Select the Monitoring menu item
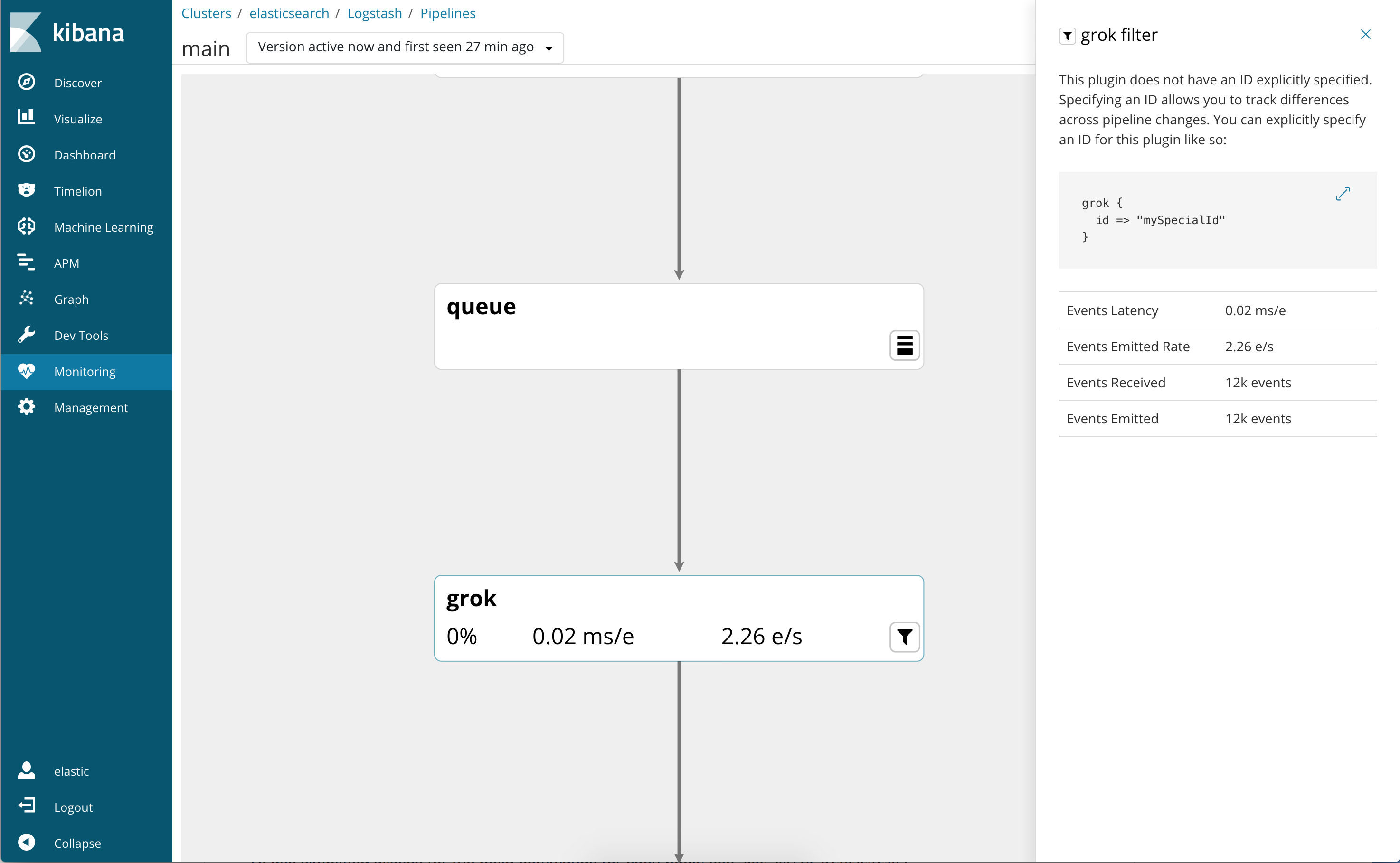1400x863 pixels. click(85, 372)
